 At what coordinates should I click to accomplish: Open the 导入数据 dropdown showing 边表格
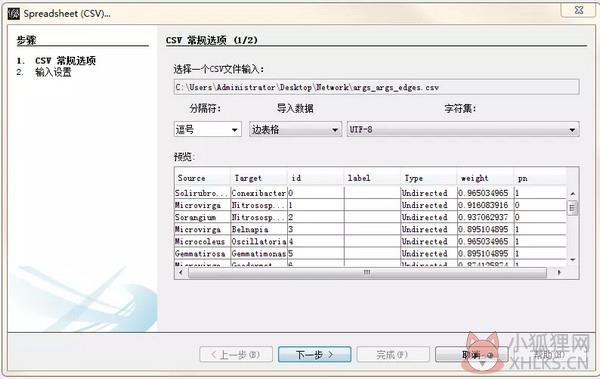pyautogui.click(x=295, y=129)
